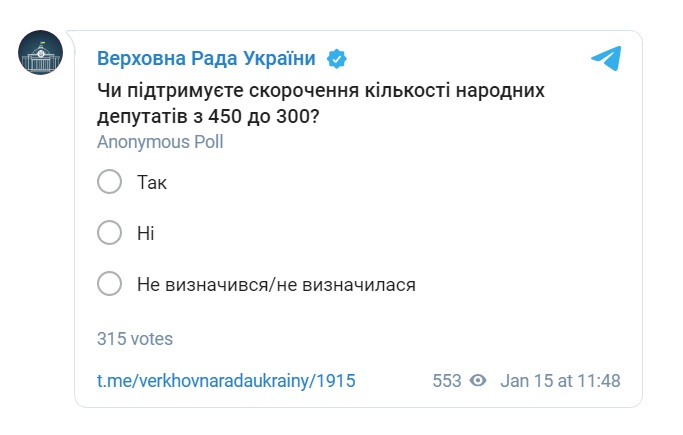Click the Parliament building image inside the avatar
The image size is (683, 435).
click(x=41, y=56)
